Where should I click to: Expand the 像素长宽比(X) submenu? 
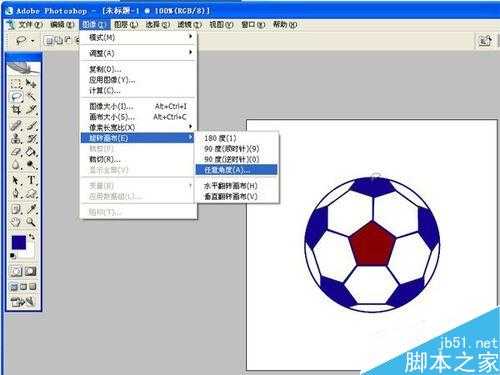[x=138, y=127]
